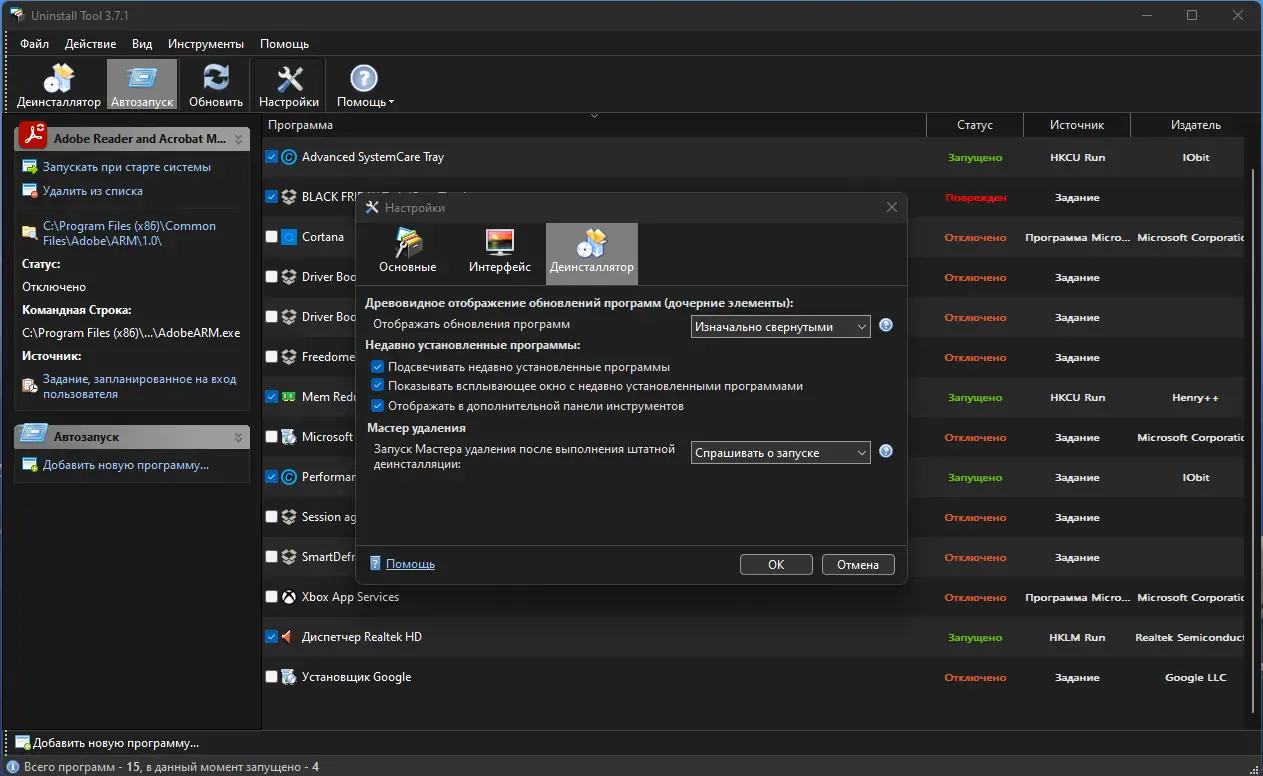Click Запускать при старте системы link
Screen dimensions: 1263x776
click(127, 167)
